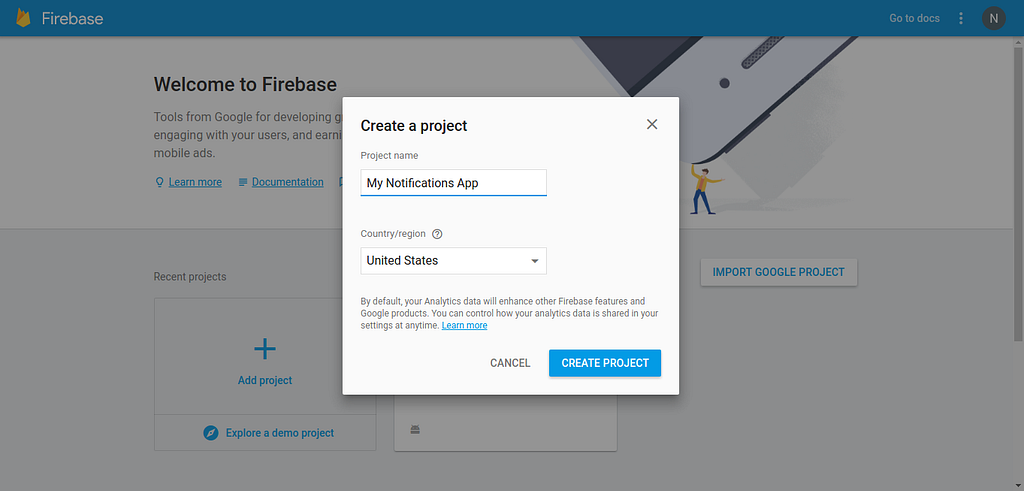
Task: Click the lightbulb icon beside Learn more
Action: pyautogui.click(x=159, y=182)
